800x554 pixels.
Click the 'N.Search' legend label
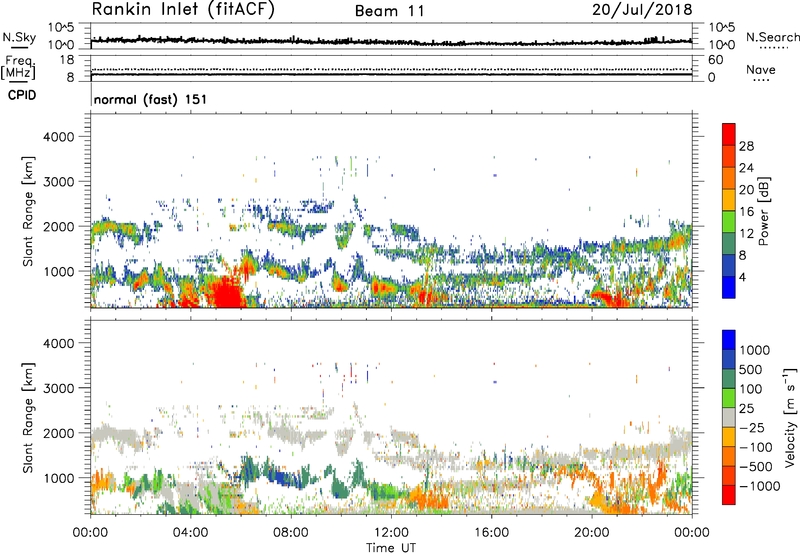pos(772,37)
